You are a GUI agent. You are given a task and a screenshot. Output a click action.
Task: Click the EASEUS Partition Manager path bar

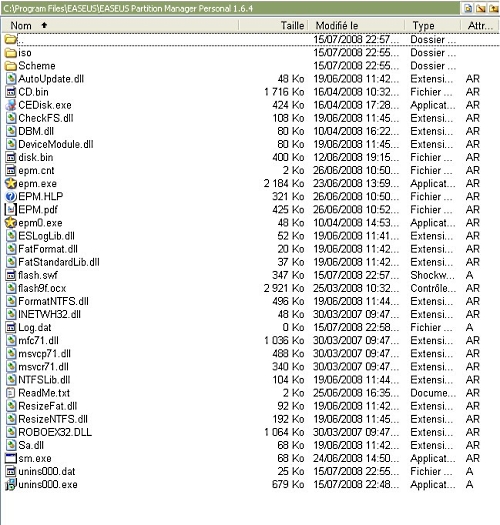point(231,8)
